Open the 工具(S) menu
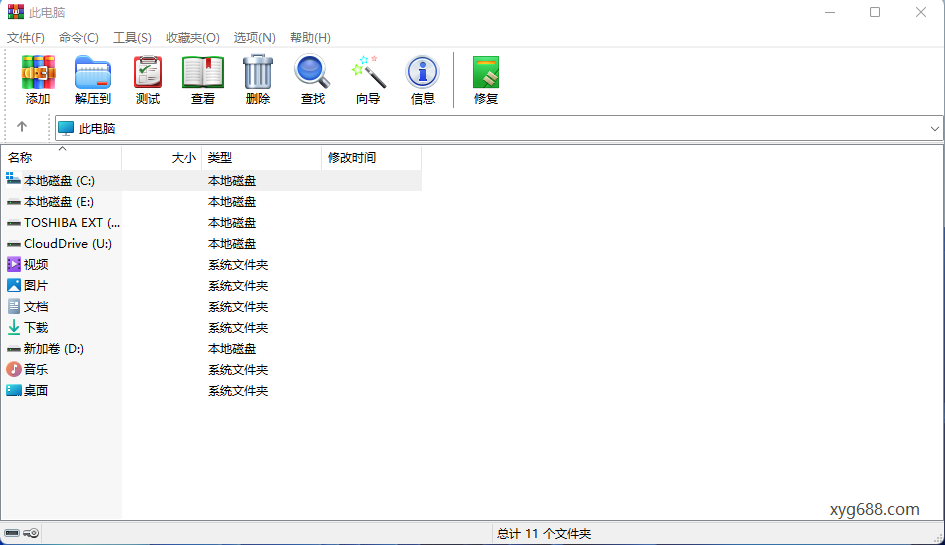Viewport: 945px width, 545px height. click(x=133, y=37)
